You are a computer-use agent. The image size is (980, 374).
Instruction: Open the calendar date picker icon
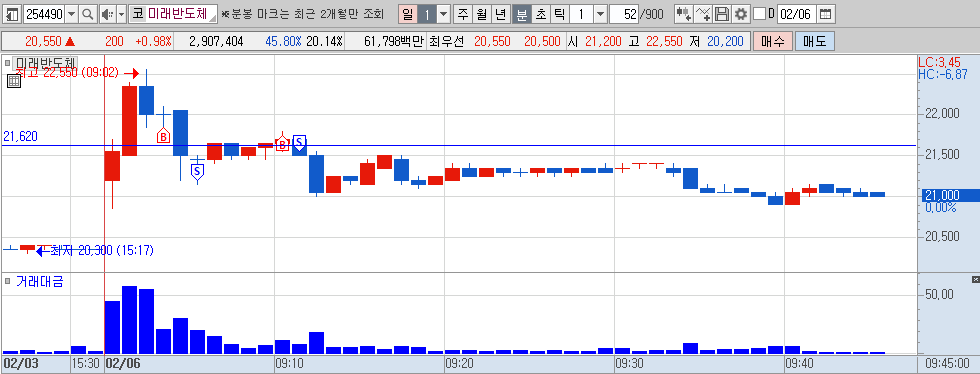tap(825, 14)
